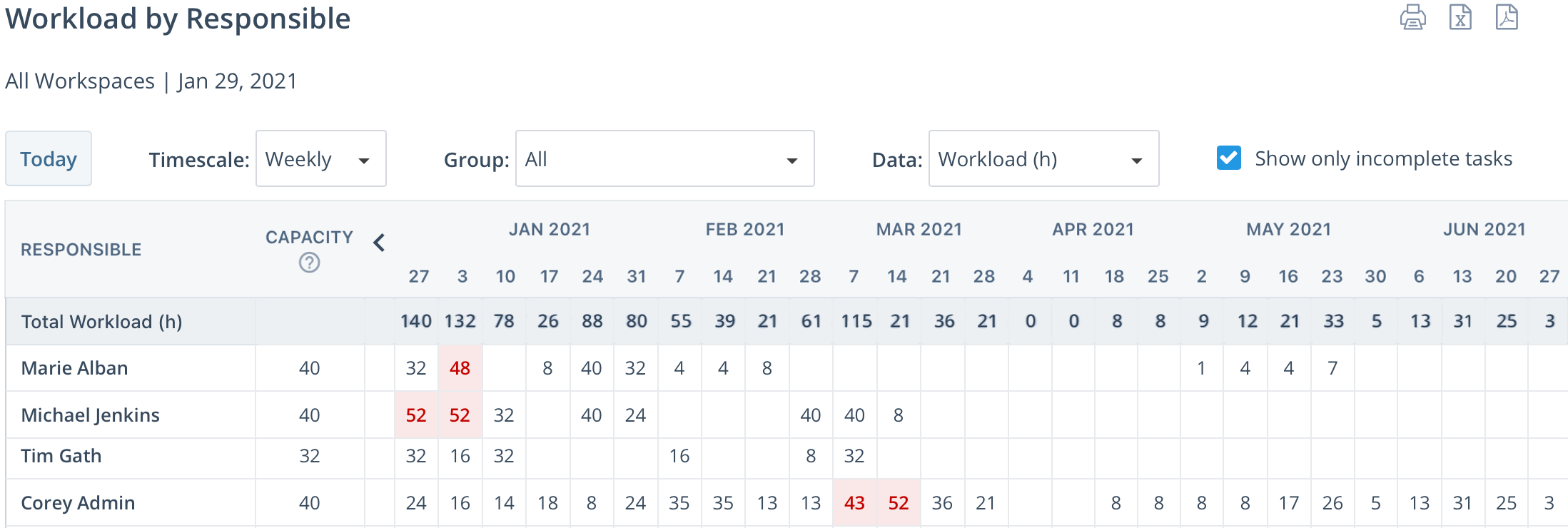Select Marie Alban's name
Image resolution: width=1568 pixels, height=528 pixels.
pos(74,367)
